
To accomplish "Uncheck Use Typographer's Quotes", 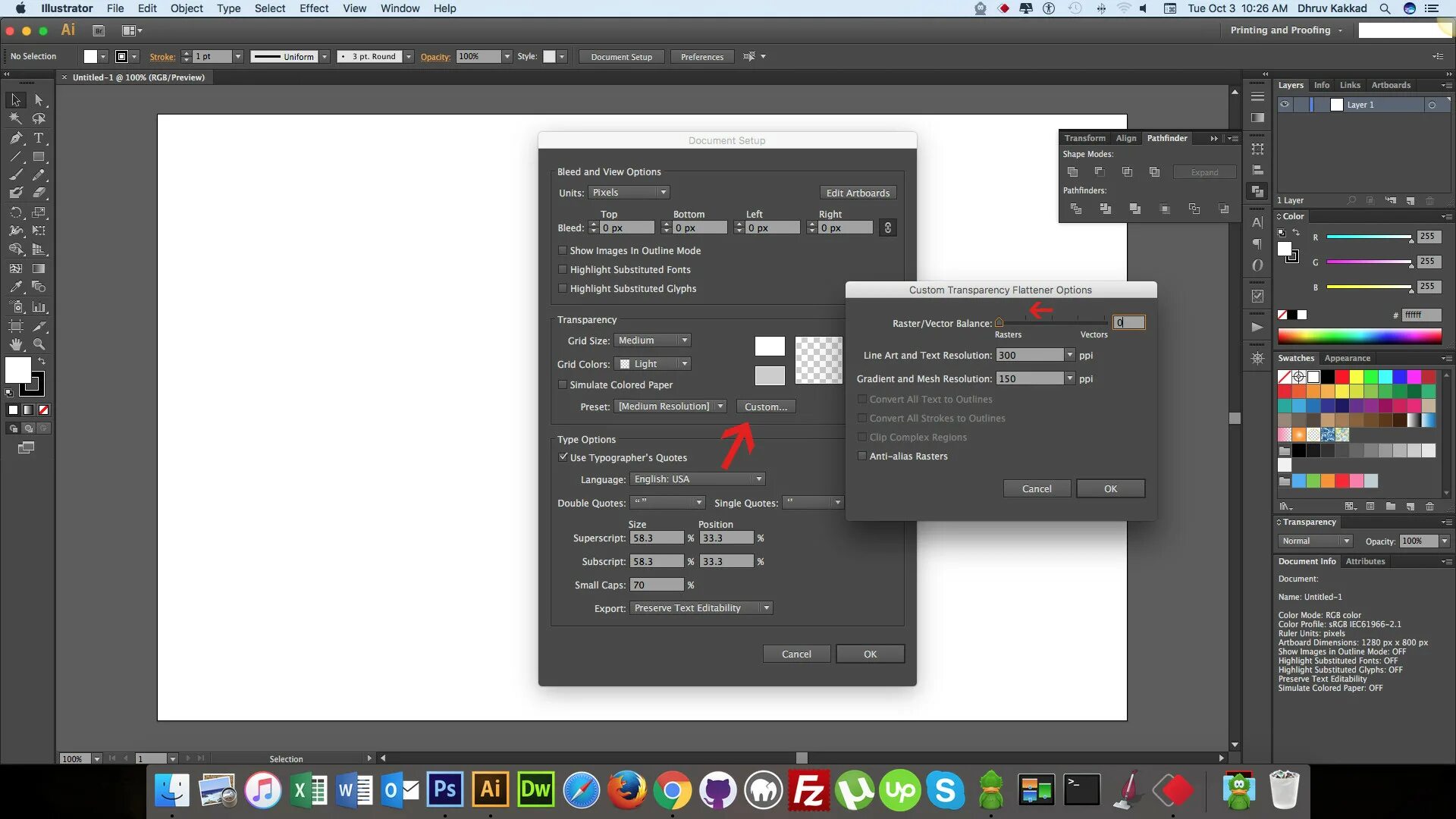I will coord(563,457).
